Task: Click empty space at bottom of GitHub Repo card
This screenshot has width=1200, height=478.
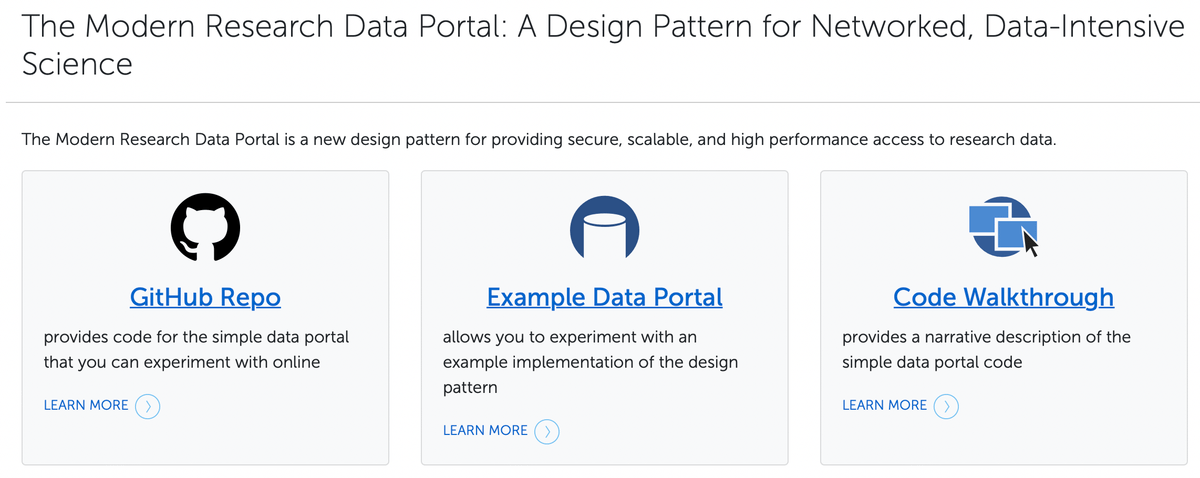Action: pyautogui.click(x=205, y=444)
